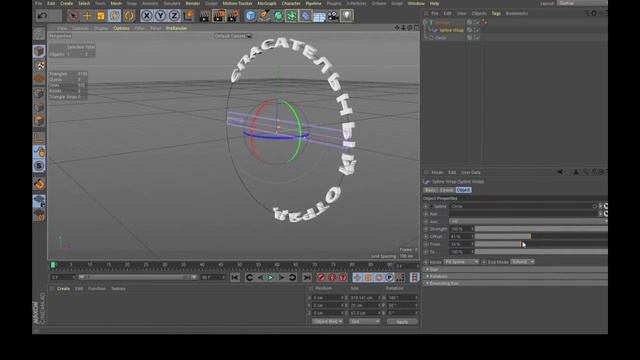Click the Coordinate System icon

tap(188, 16)
